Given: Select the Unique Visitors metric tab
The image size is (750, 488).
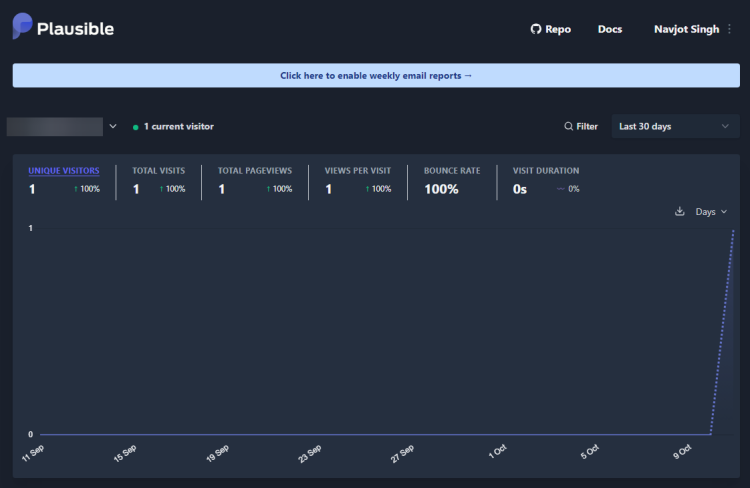Looking at the screenshot, I should click(x=64, y=171).
